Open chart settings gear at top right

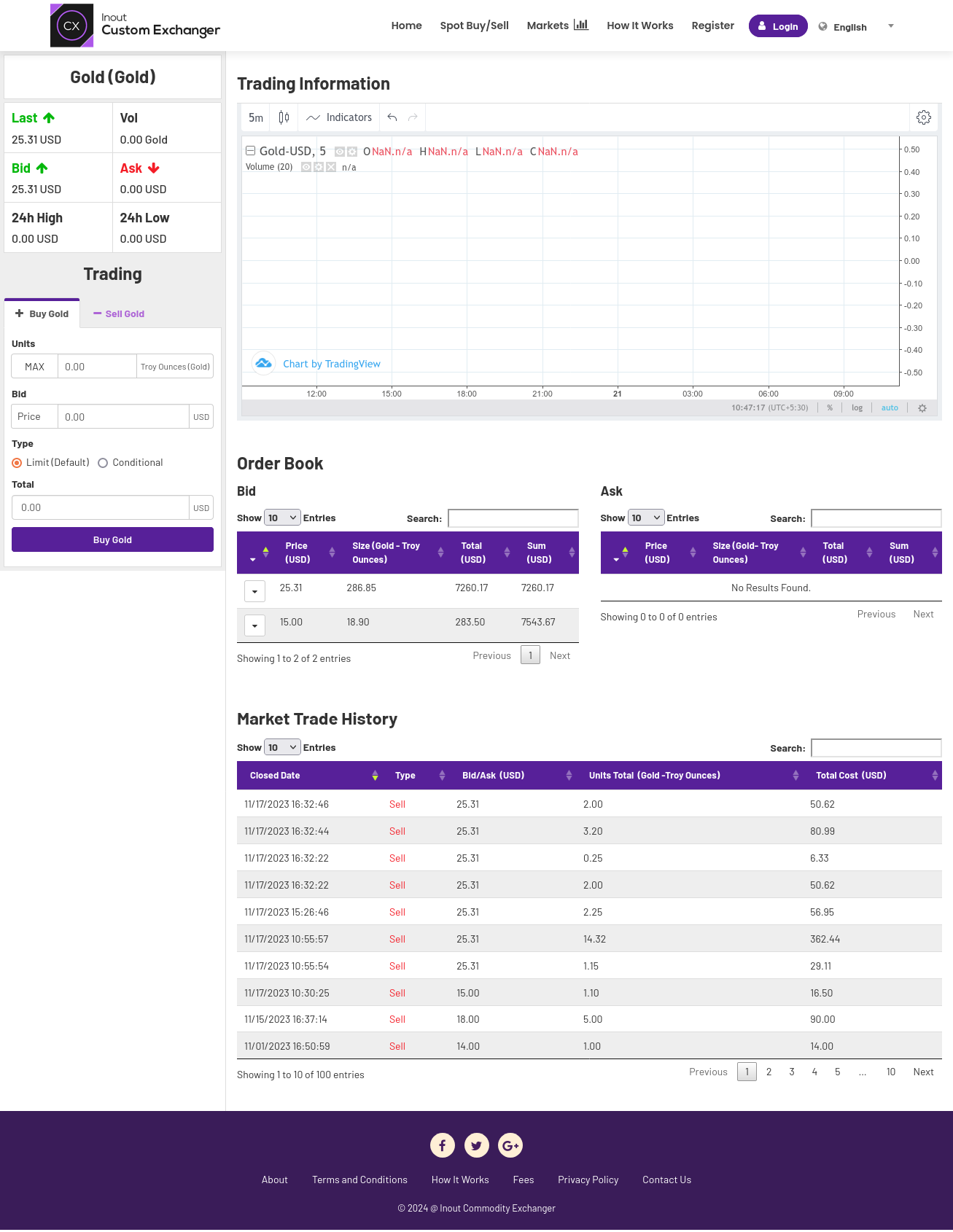click(x=923, y=117)
